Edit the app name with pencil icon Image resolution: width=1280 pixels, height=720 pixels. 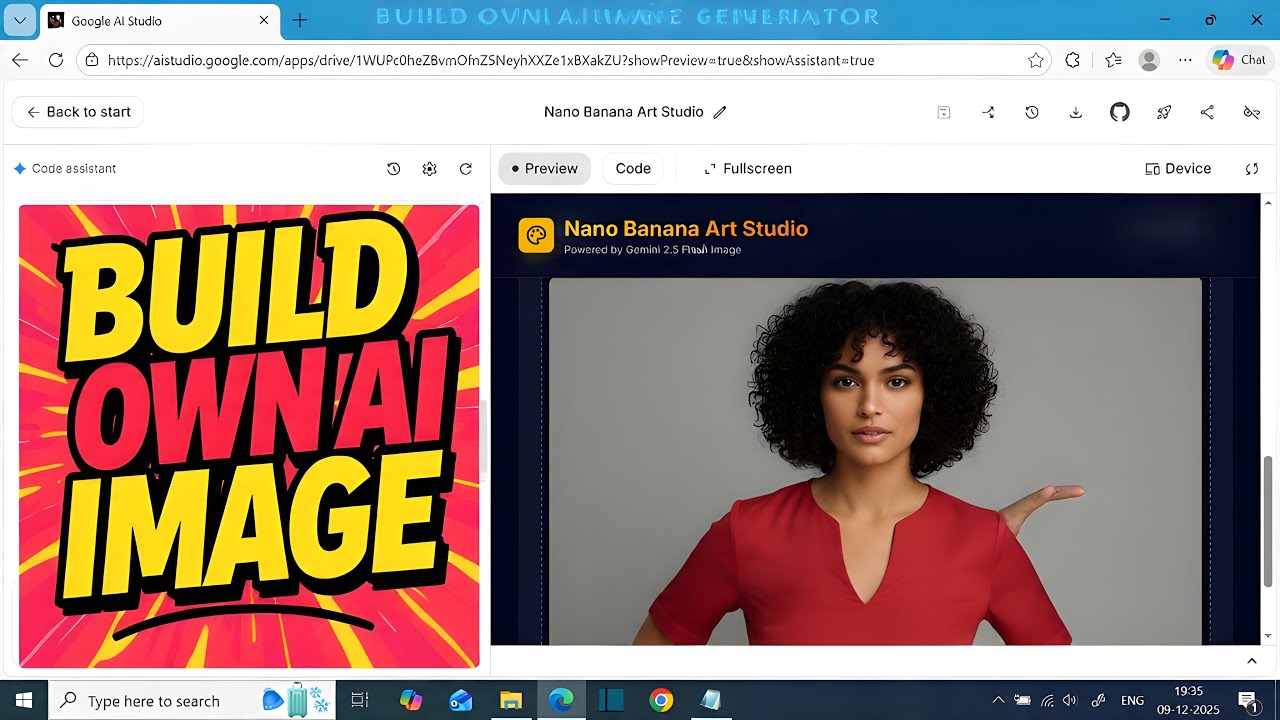720,112
